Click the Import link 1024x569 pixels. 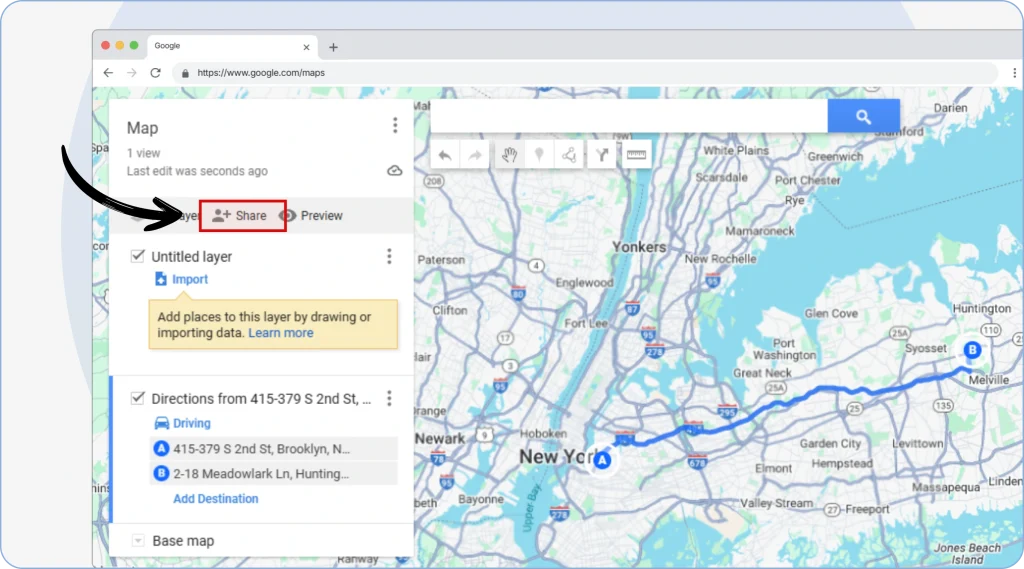(190, 279)
